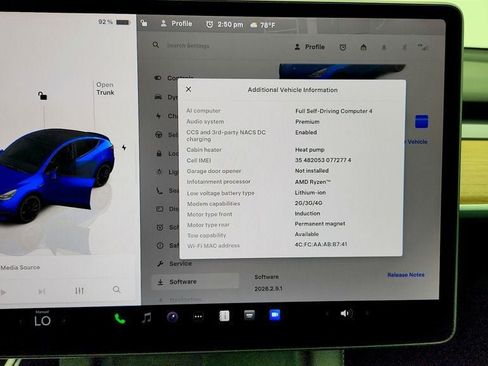Open the Service settings menu item
This screenshot has width=488, height=366.
tap(175, 263)
